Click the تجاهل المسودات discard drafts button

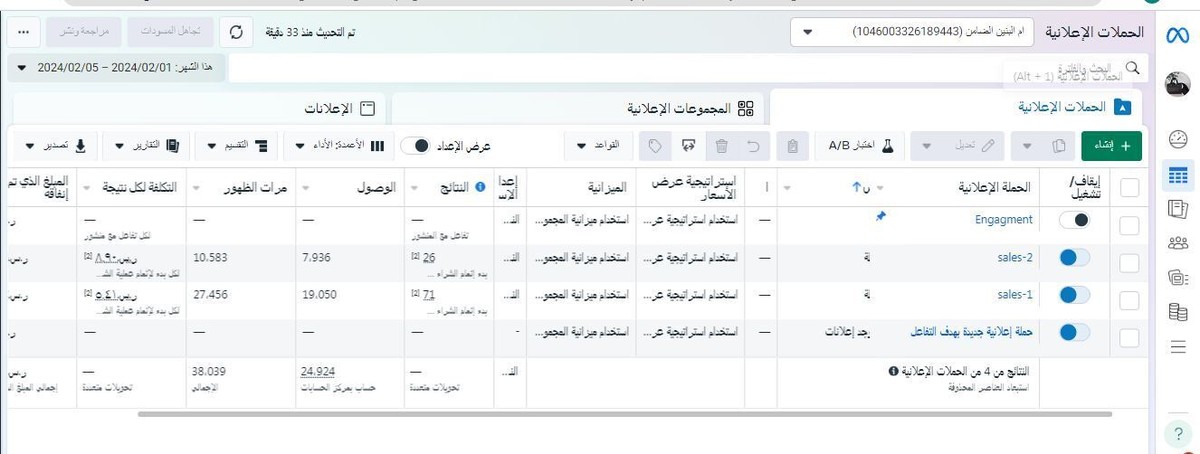click(171, 33)
